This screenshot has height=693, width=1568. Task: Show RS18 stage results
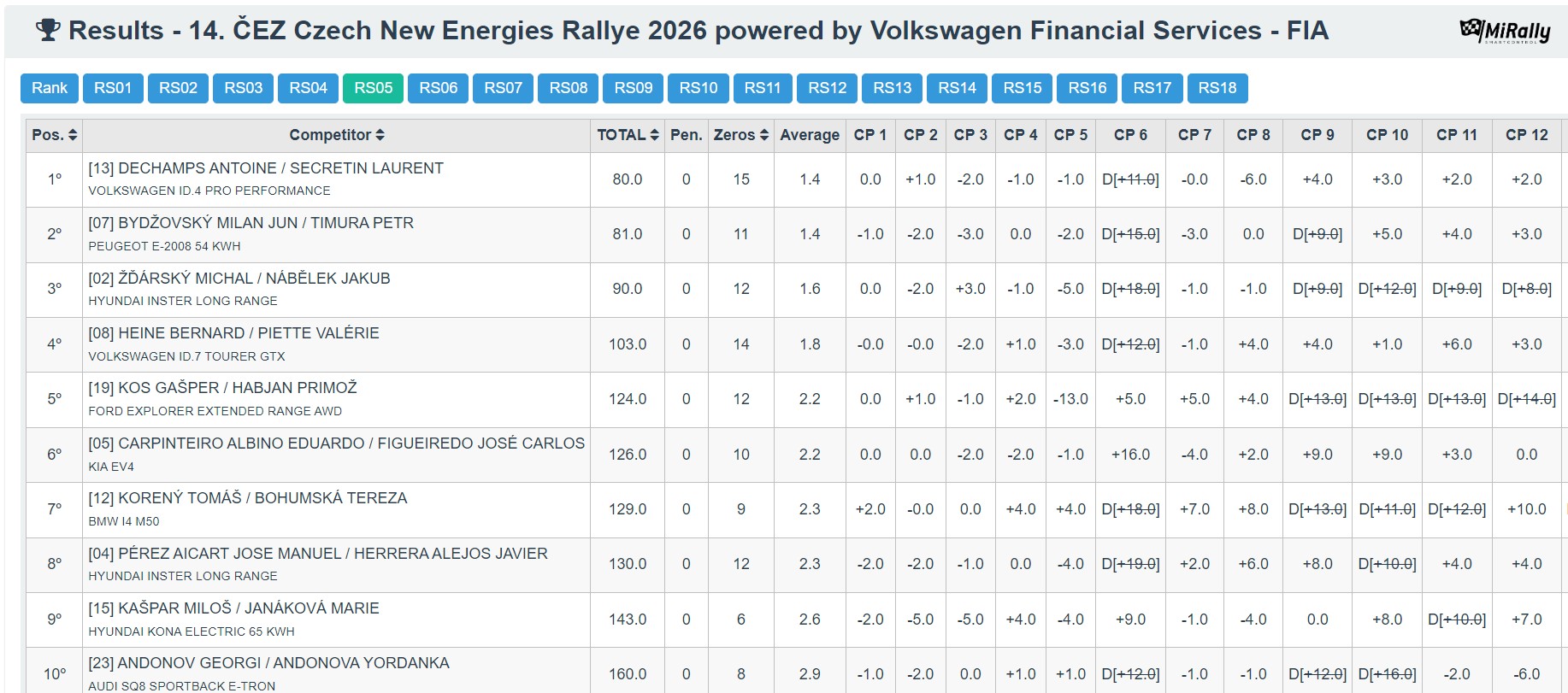click(x=1217, y=88)
